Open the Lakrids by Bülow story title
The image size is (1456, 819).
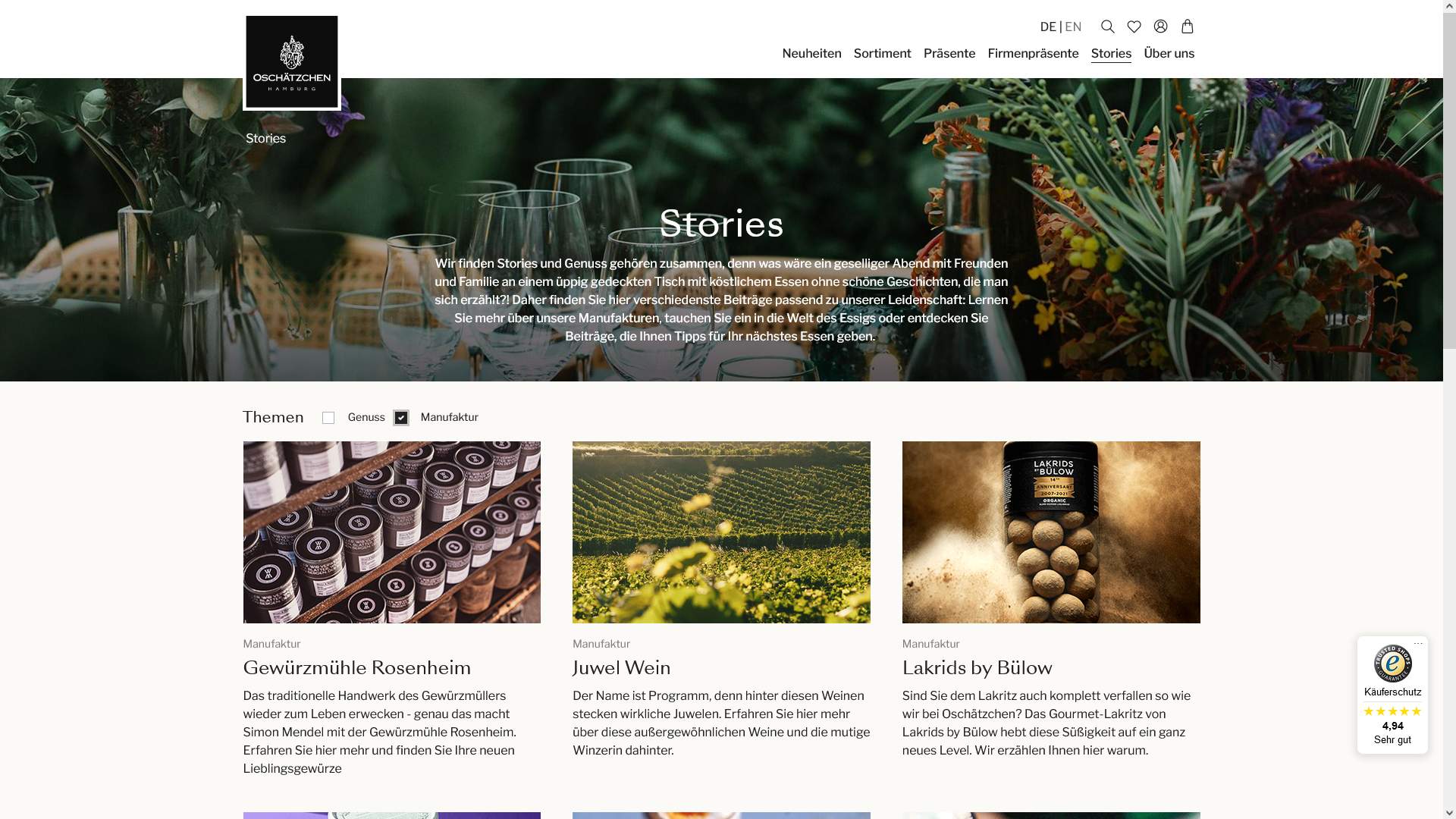point(977,668)
